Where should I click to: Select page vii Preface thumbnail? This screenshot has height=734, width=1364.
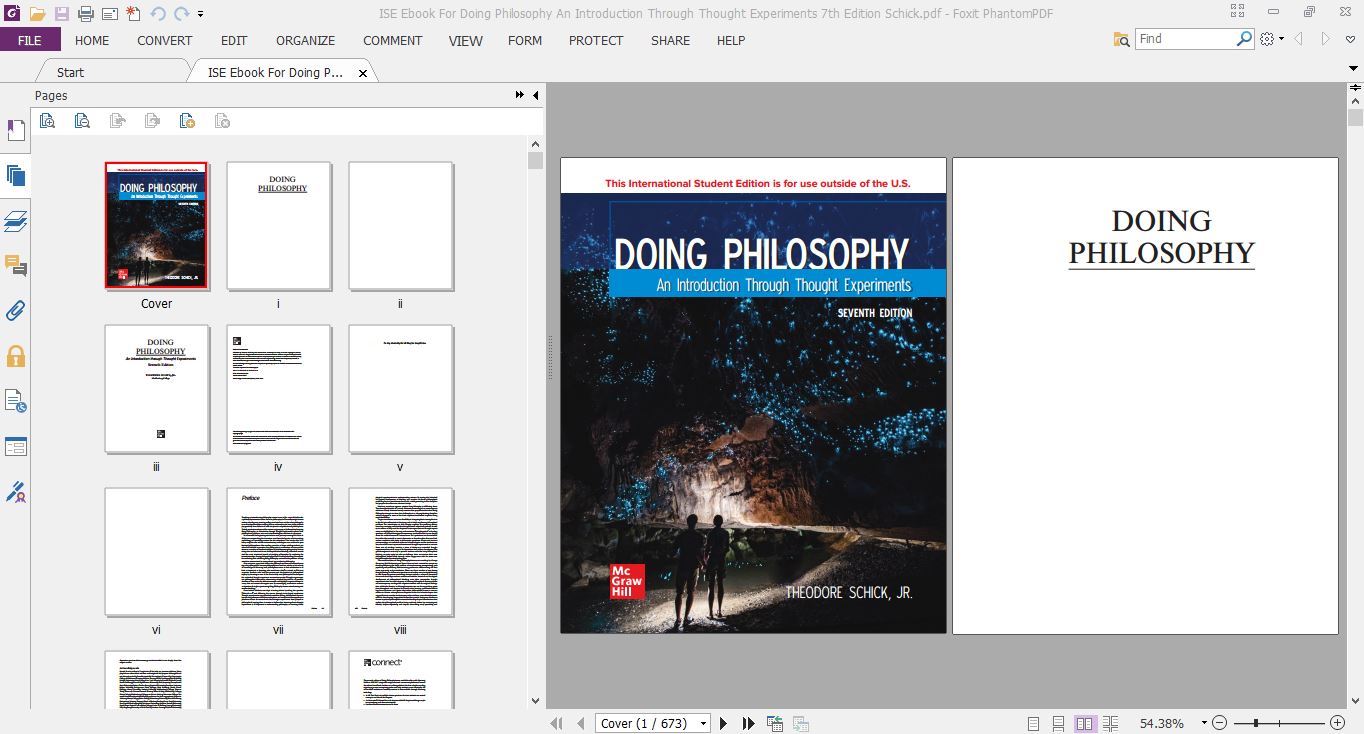[x=278, y=552]
